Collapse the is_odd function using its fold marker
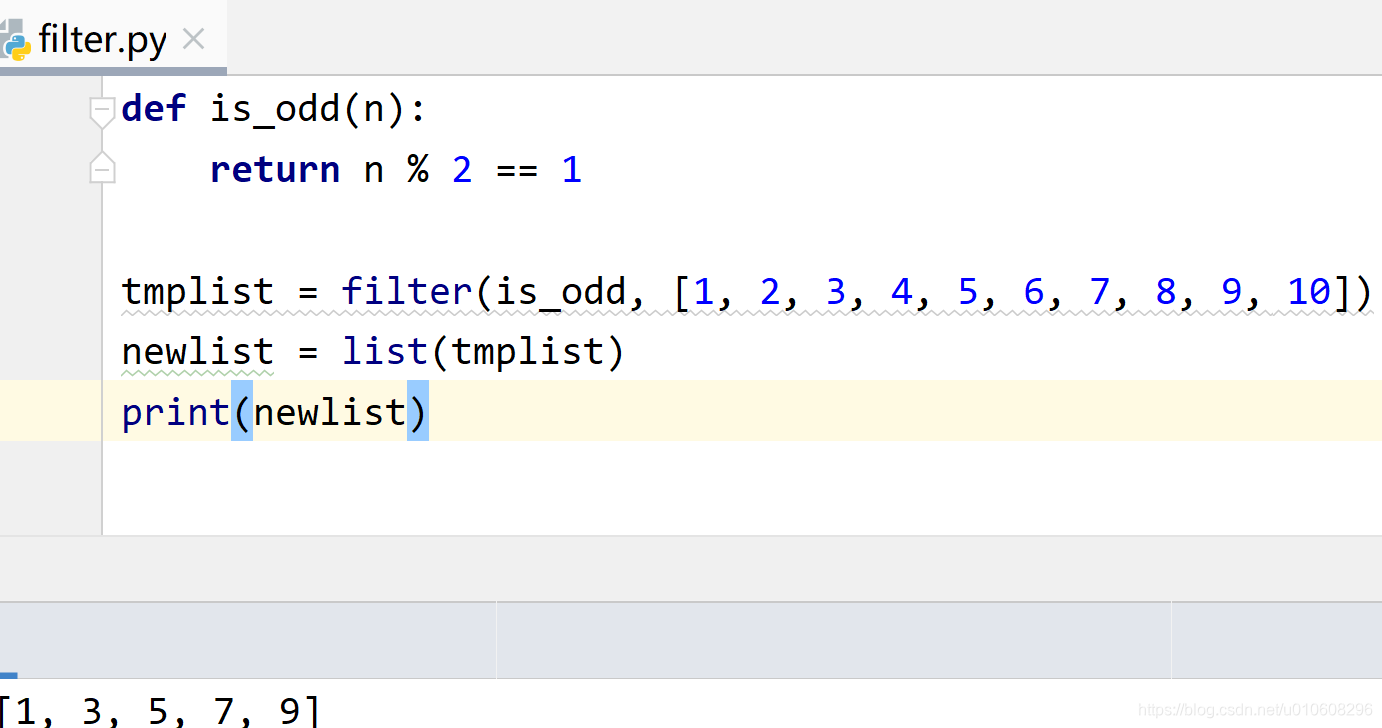 coord(101,108)
